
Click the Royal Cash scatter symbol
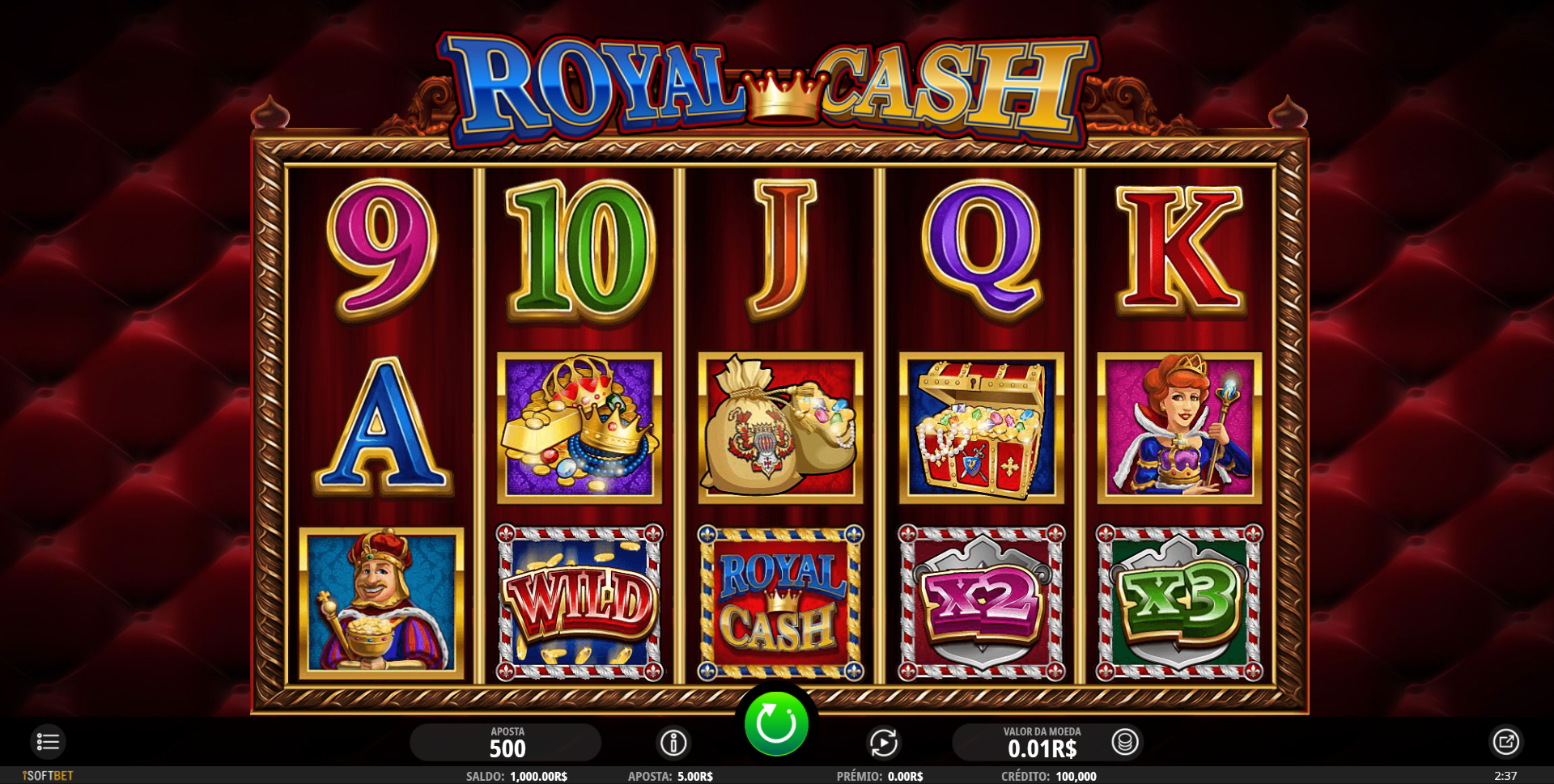pos(781,602)
